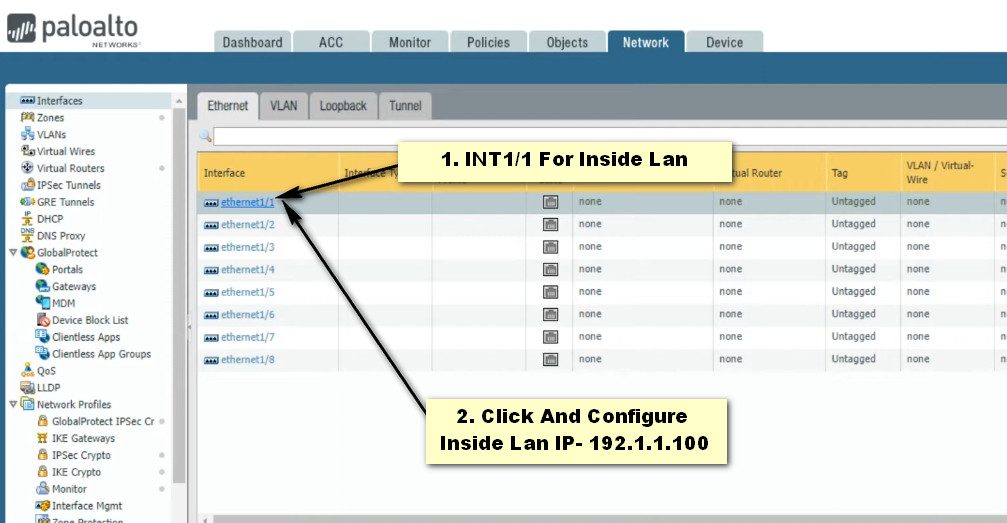Sort by the Tag column header
This screenshot has height=523, width=1007.
click(x=863, y=173)
